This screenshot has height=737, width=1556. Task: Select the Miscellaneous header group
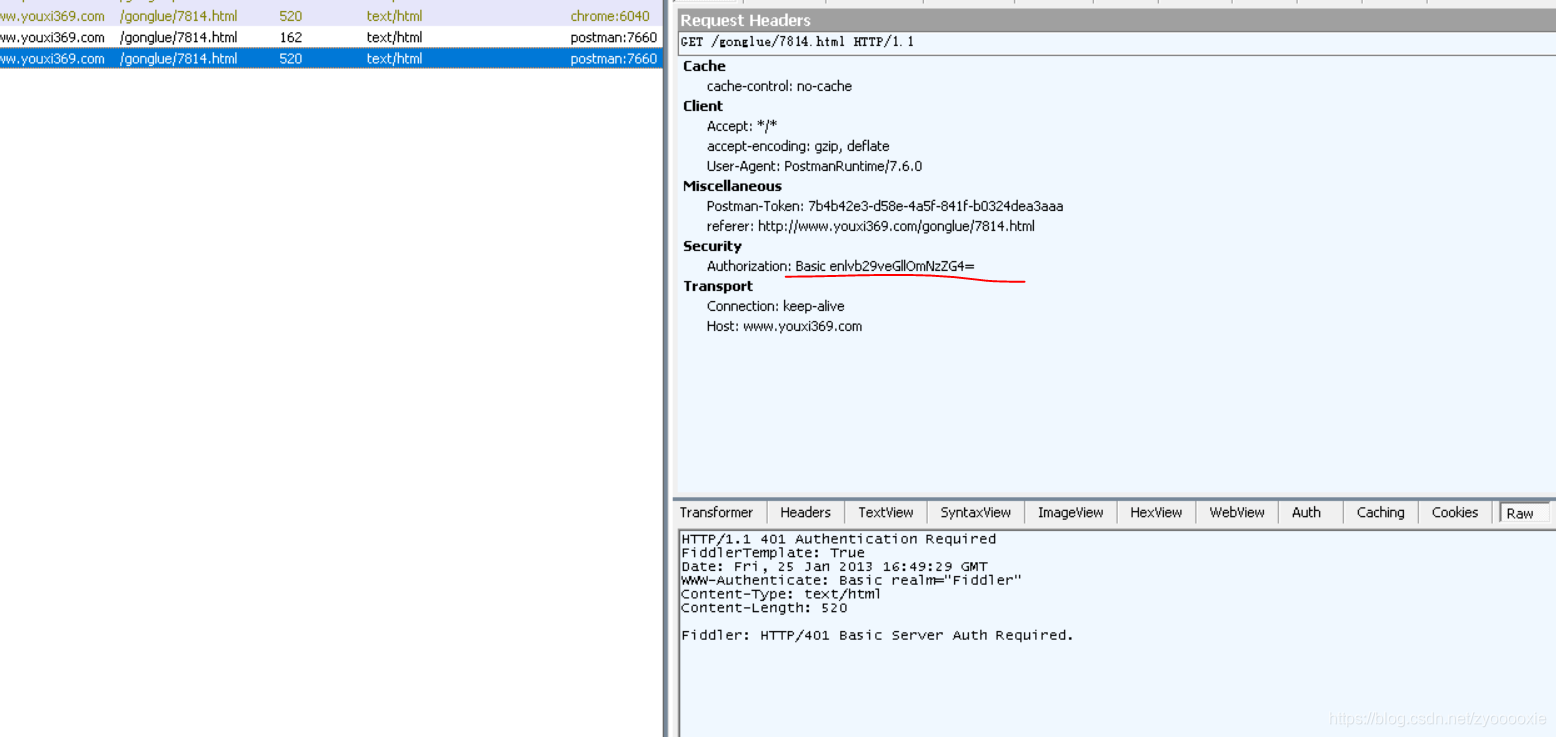click(732, 186)
